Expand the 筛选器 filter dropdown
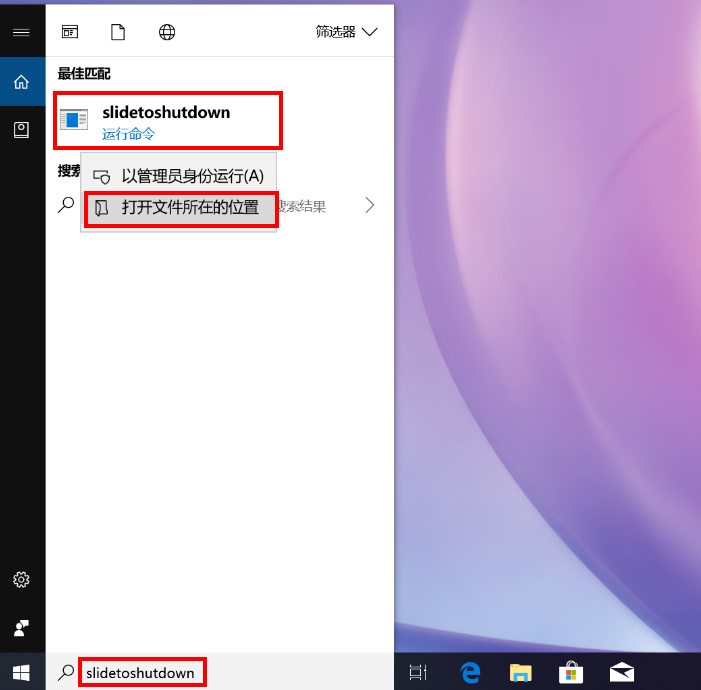Viewport: 701px width, 690px height. tap(346, 32)
